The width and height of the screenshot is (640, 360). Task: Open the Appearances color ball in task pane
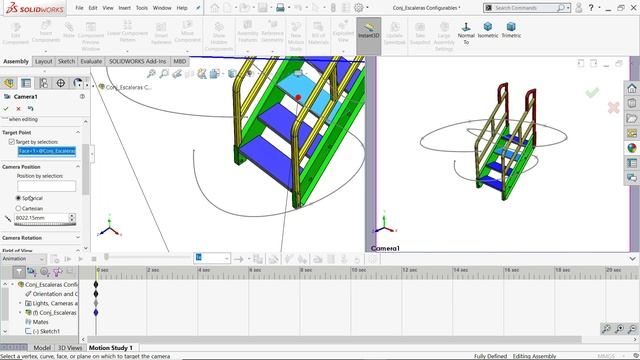pos(632,148)
